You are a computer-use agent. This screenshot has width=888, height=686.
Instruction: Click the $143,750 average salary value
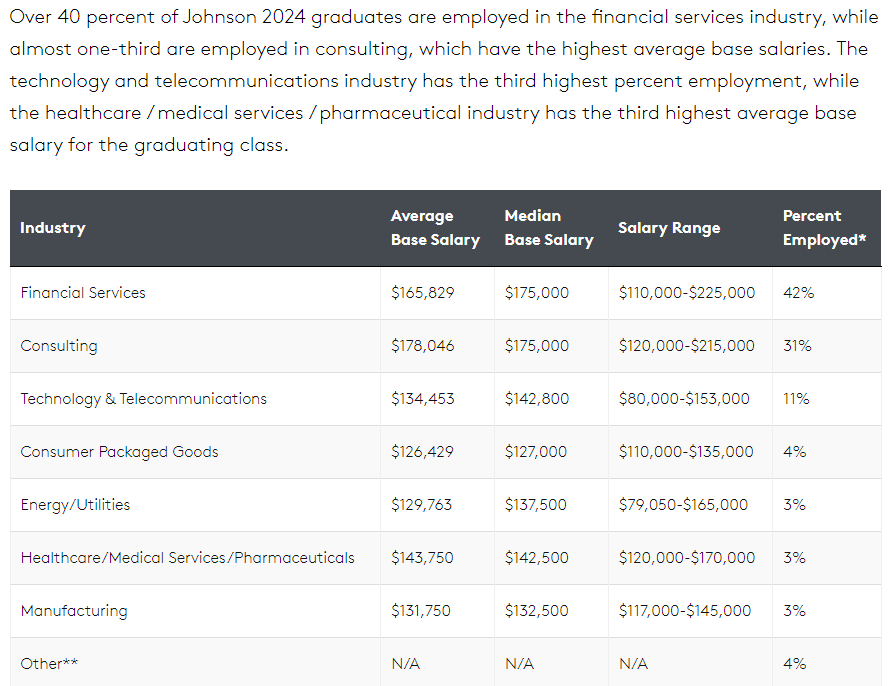421,558
